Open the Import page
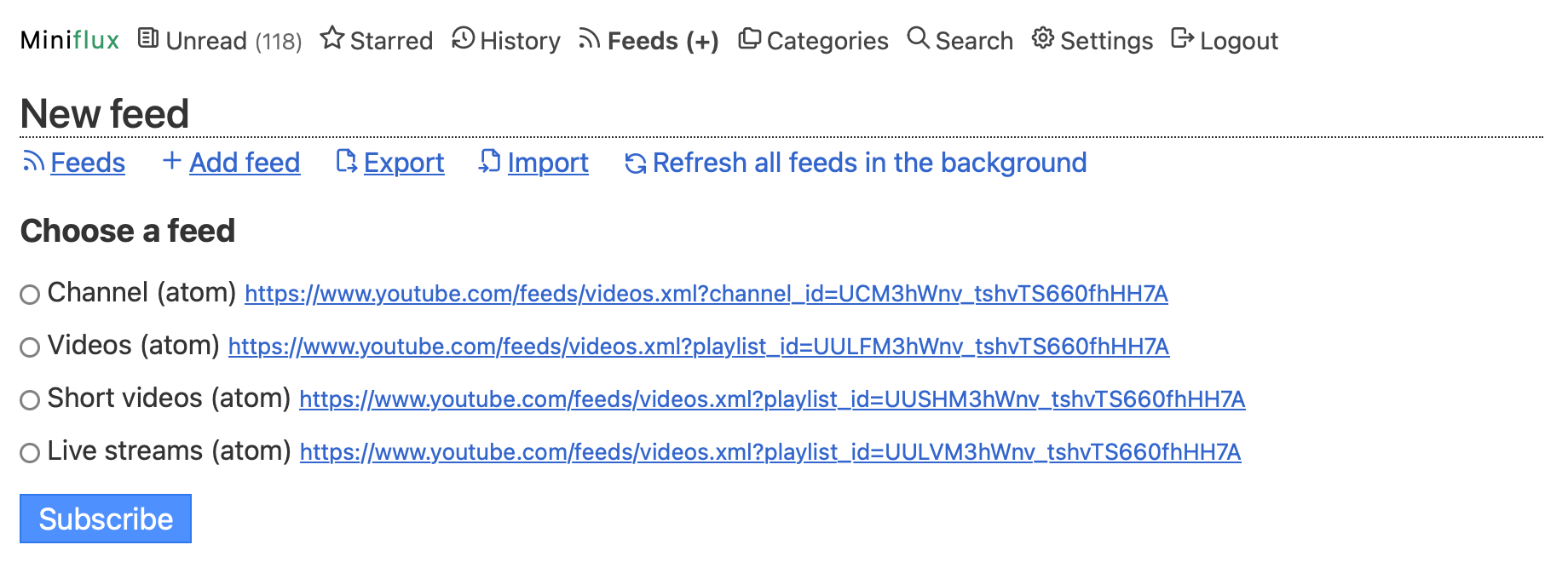 (548, 162)
